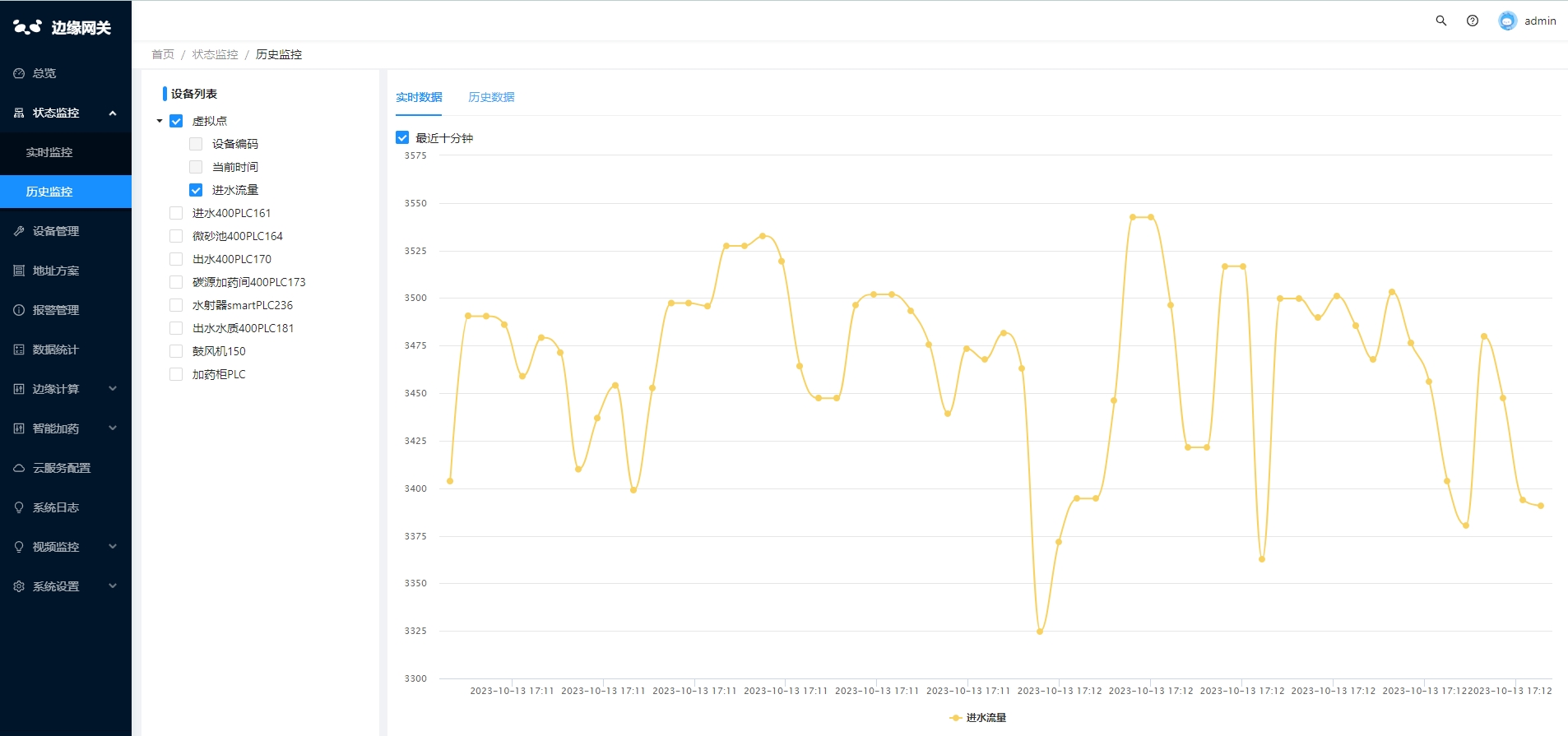Switch to the 历史数据 tab
Image resolution: width=1568 pixels, height=736 pixels.
coord(491,97)
